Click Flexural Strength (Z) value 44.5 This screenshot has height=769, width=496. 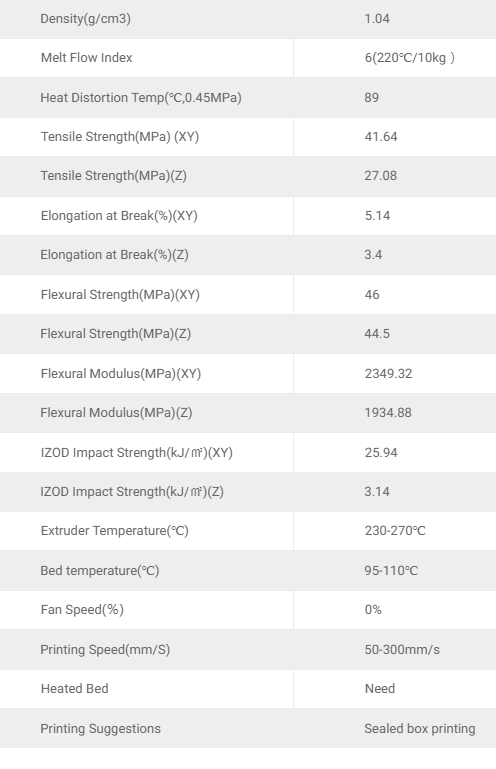pos(377,334)
